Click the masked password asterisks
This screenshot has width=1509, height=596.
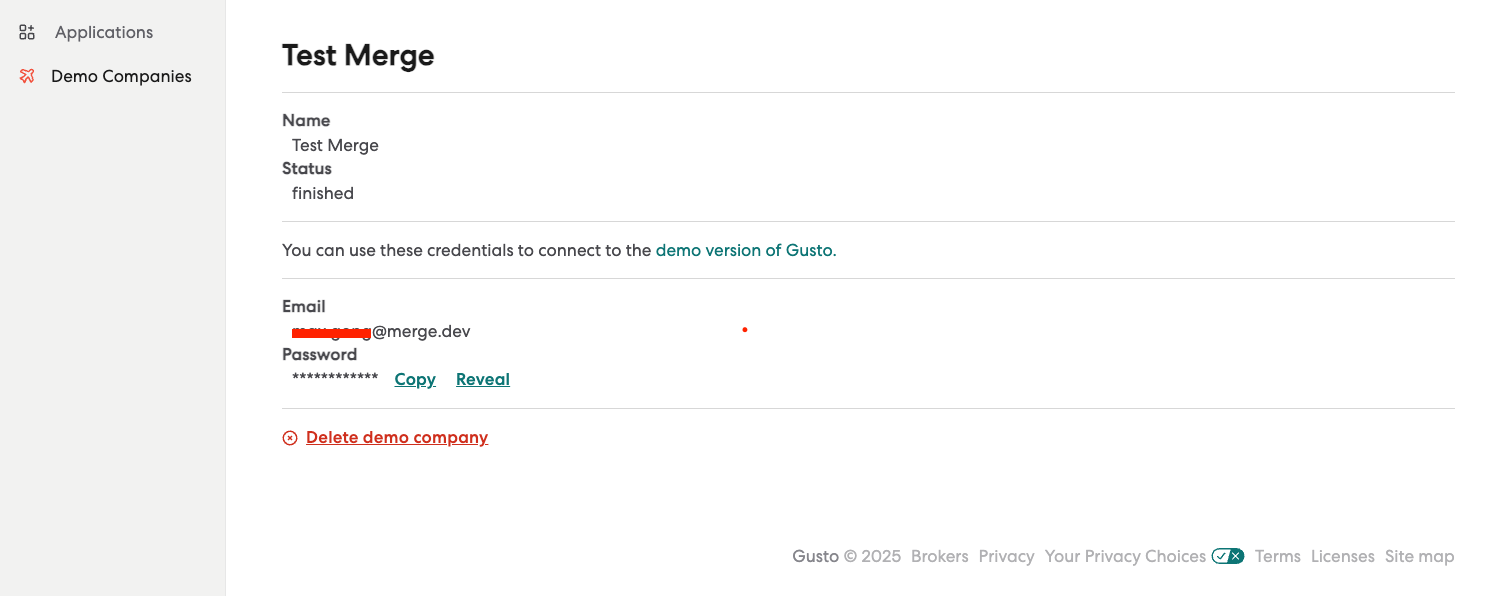pos(335,378)
